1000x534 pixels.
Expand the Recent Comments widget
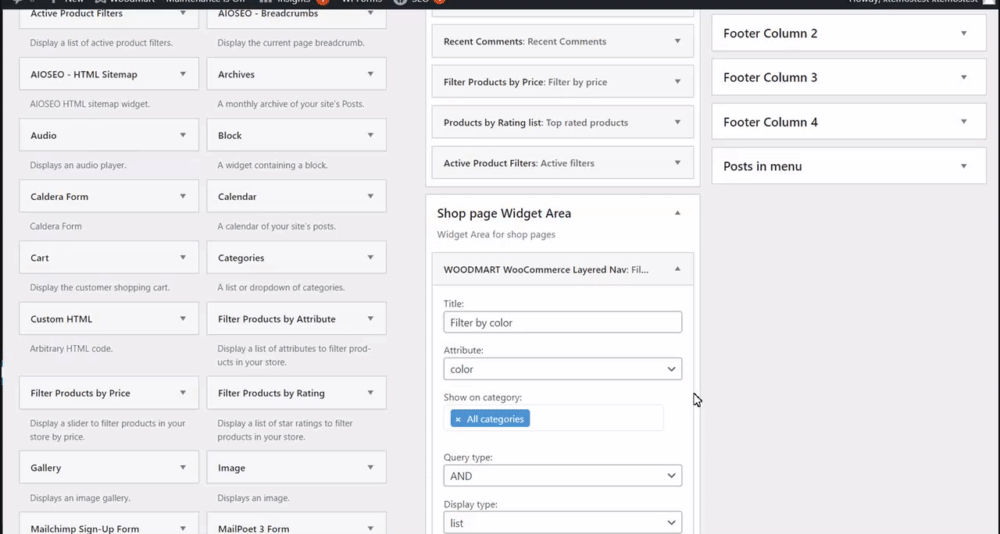(x=677, y=42)
